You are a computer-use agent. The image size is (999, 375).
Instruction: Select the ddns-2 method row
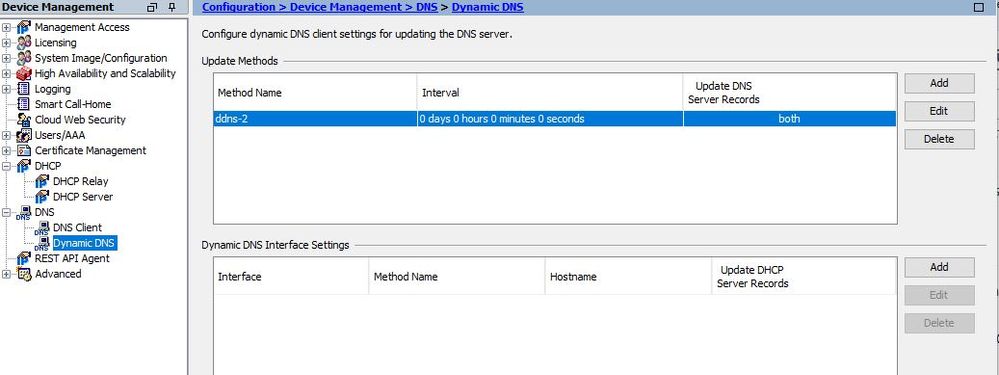point(555,119)
